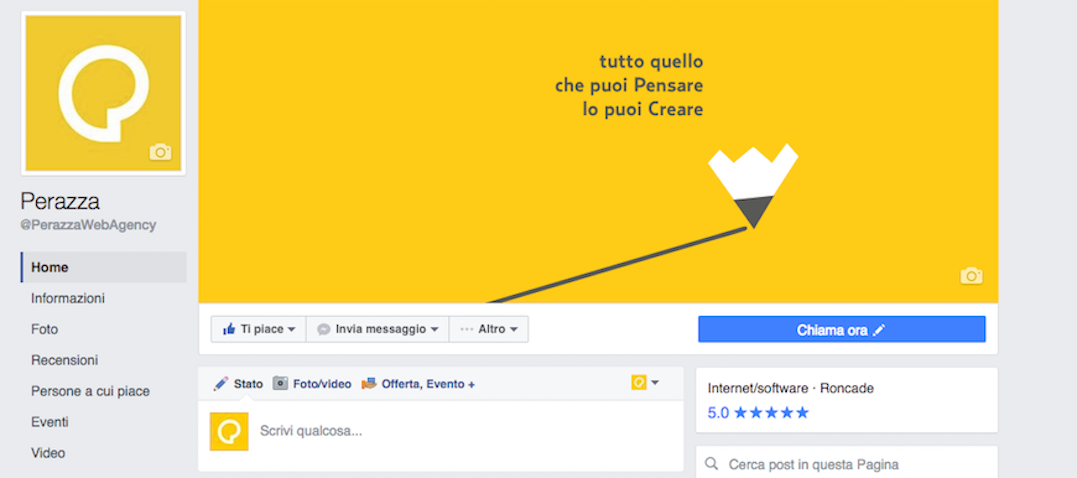1077x478 pixels.
Task: Open the Invia messaggio dropdown
Action: [377, 329]
